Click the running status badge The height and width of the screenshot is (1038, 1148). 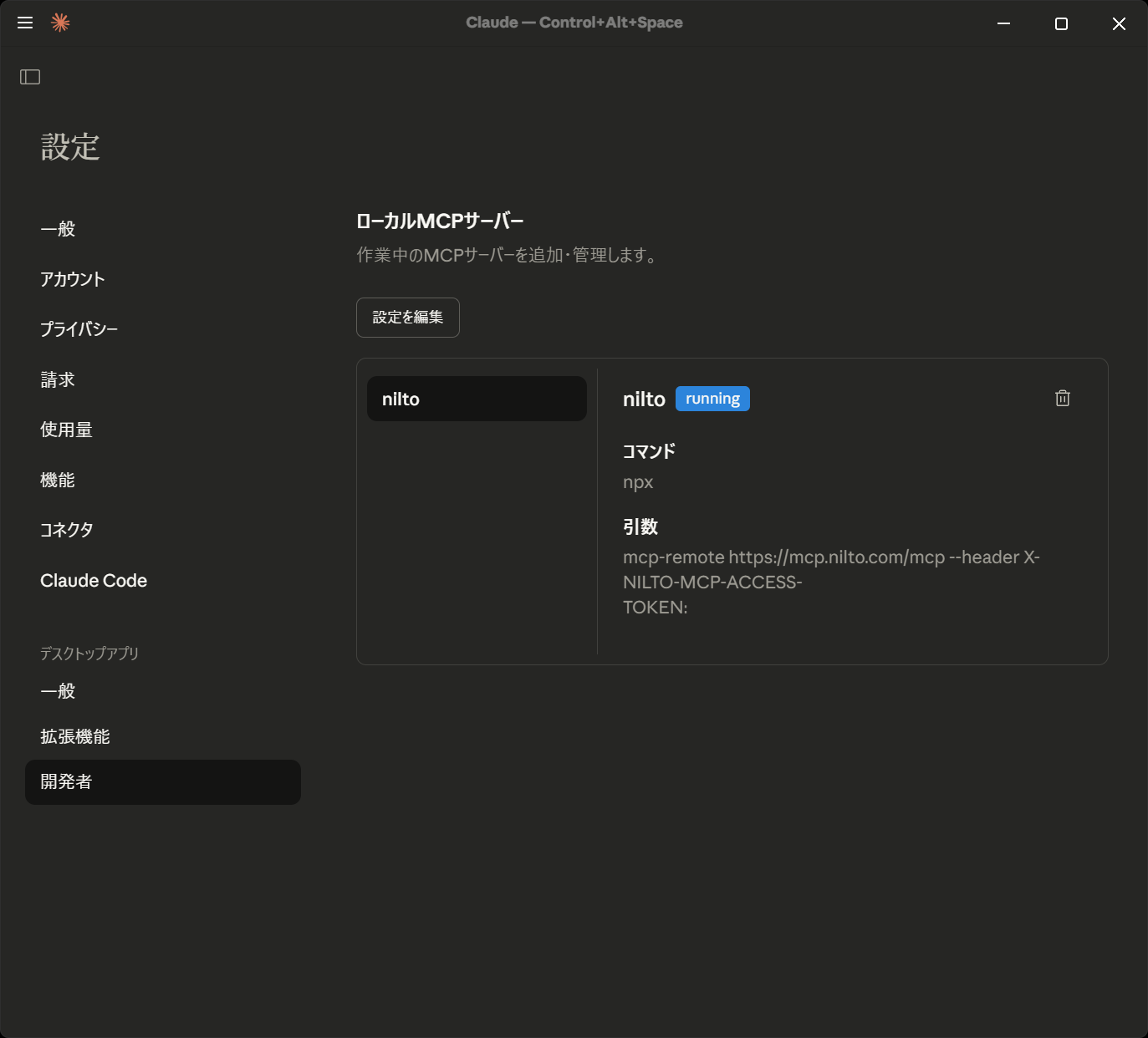[x=712, y=399]
